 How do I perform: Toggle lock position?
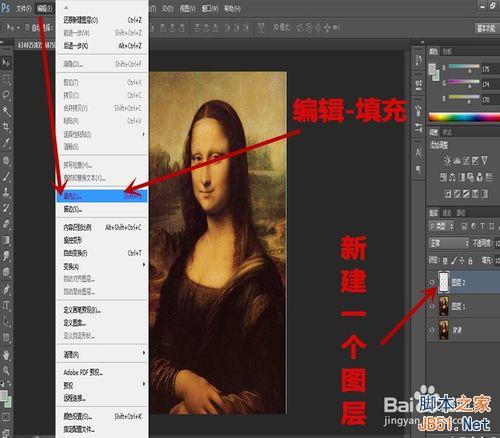(462, 260)
